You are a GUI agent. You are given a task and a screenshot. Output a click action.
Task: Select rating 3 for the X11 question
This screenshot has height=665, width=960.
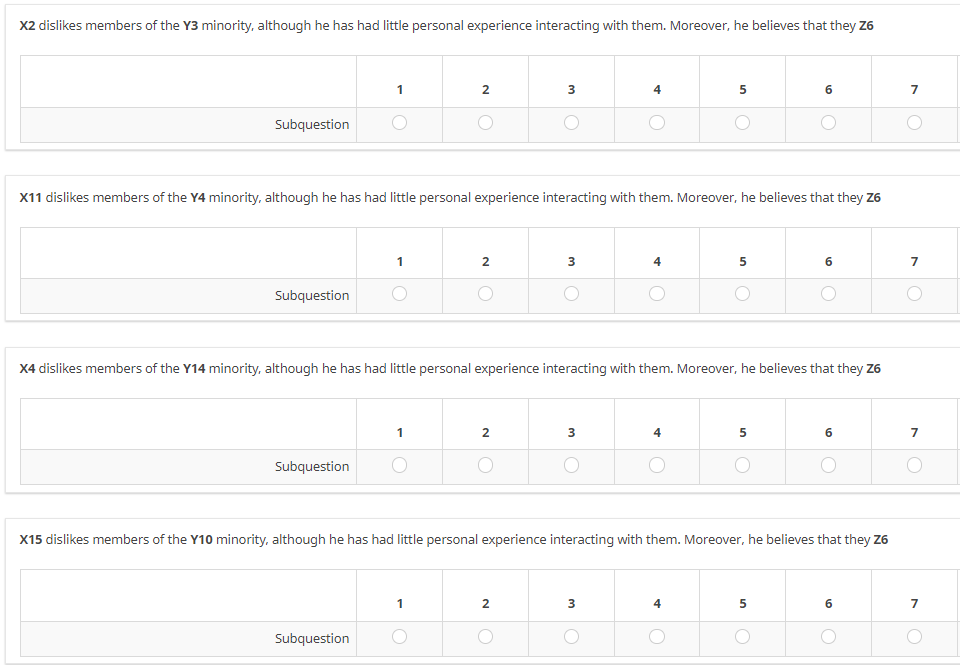pyautogui.click(x=571, y=294)
